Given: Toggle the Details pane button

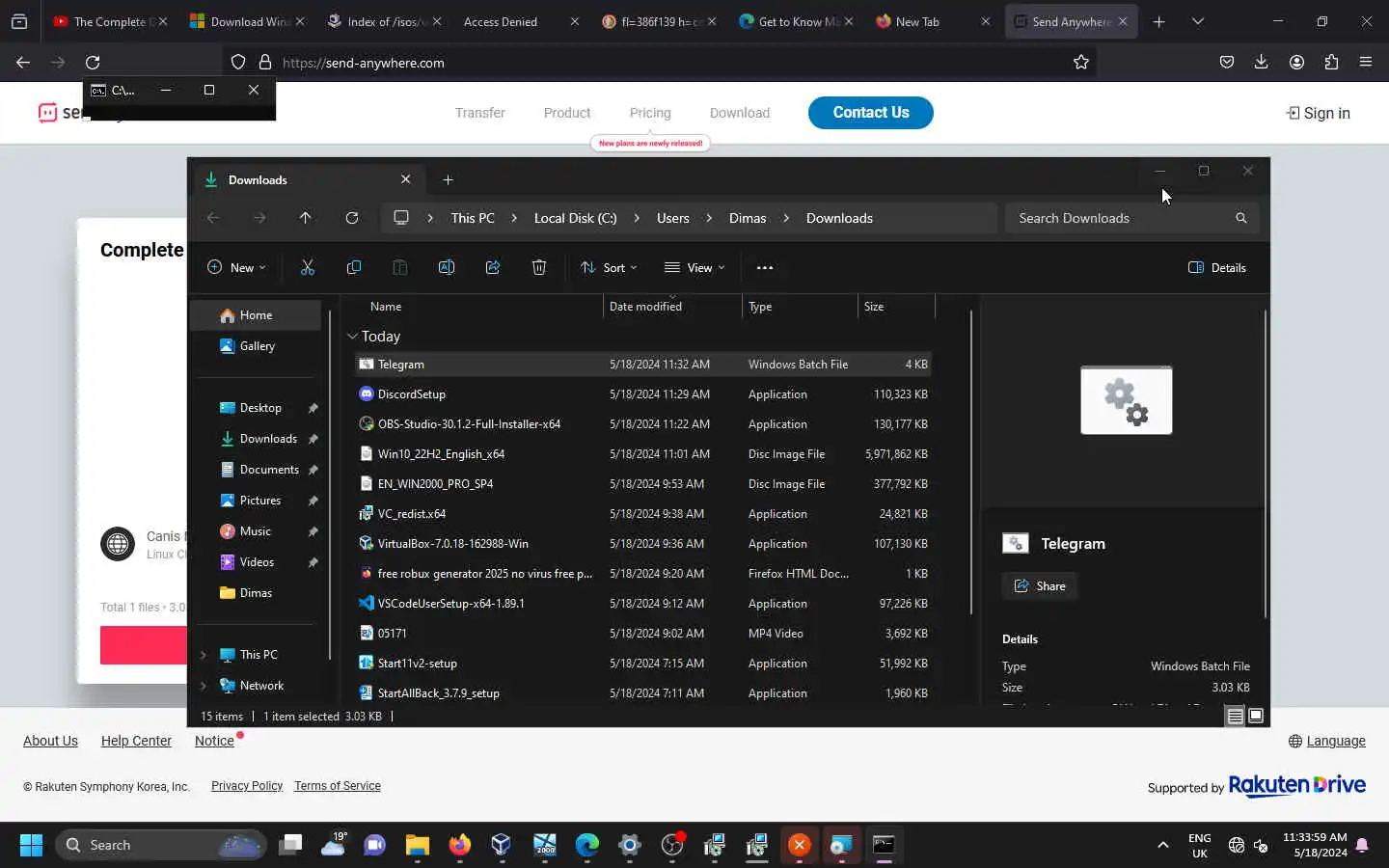Looking at the screenshot, I should click(x=1217, y=267).
